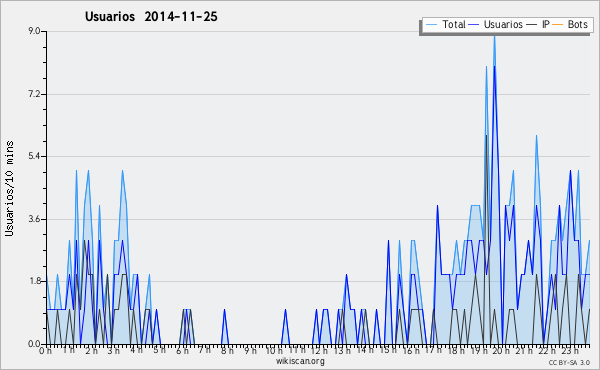The width and height of the screenshot is (600, 370).
Task: Click the dark blue Usuarios legend line swatch
Action: coord(474,25)
